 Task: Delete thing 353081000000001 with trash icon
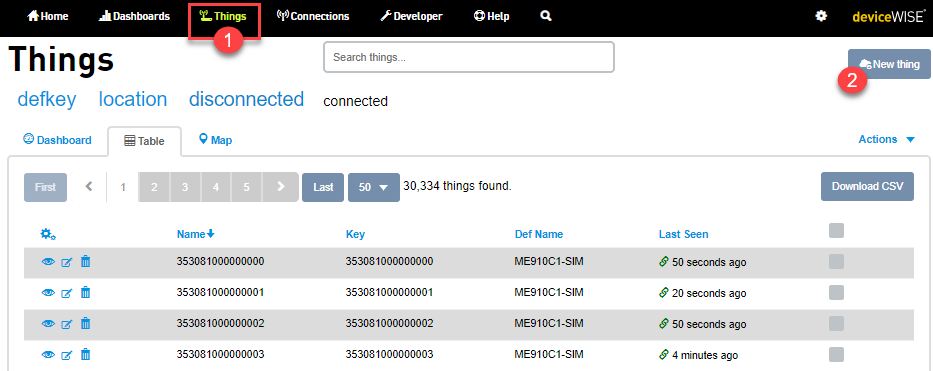tap(86, 293)
